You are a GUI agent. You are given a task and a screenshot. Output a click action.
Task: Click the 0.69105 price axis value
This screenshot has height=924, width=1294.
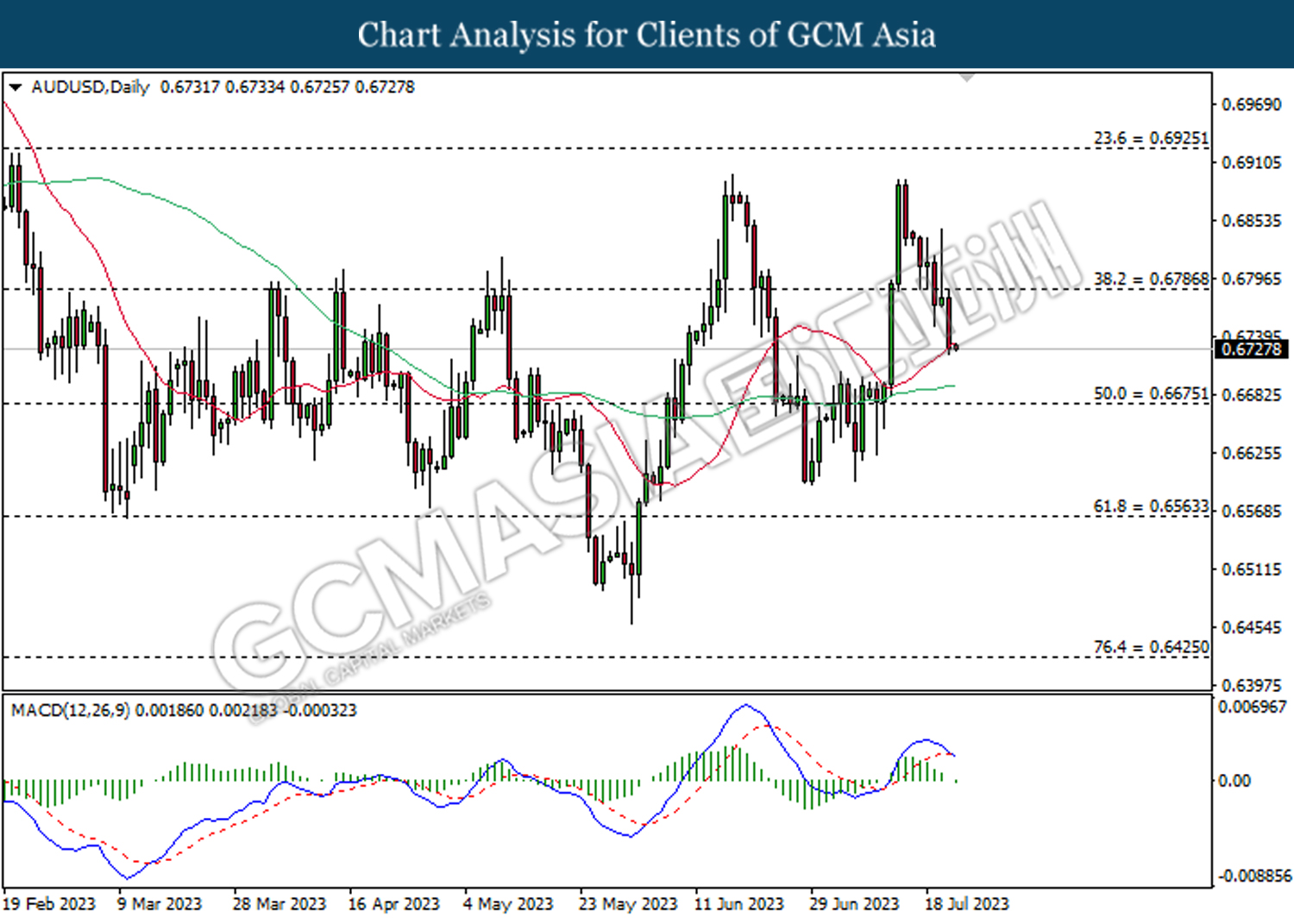(x=1252, y=162)
